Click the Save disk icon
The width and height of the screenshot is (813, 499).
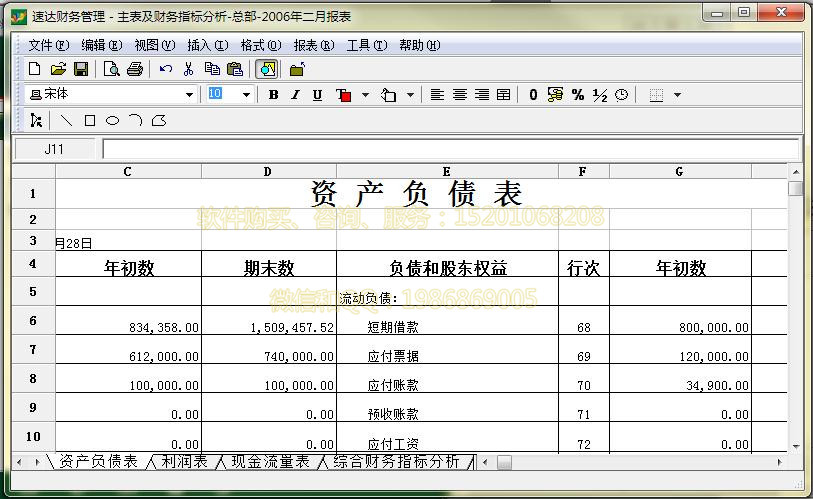coord(81,69)
